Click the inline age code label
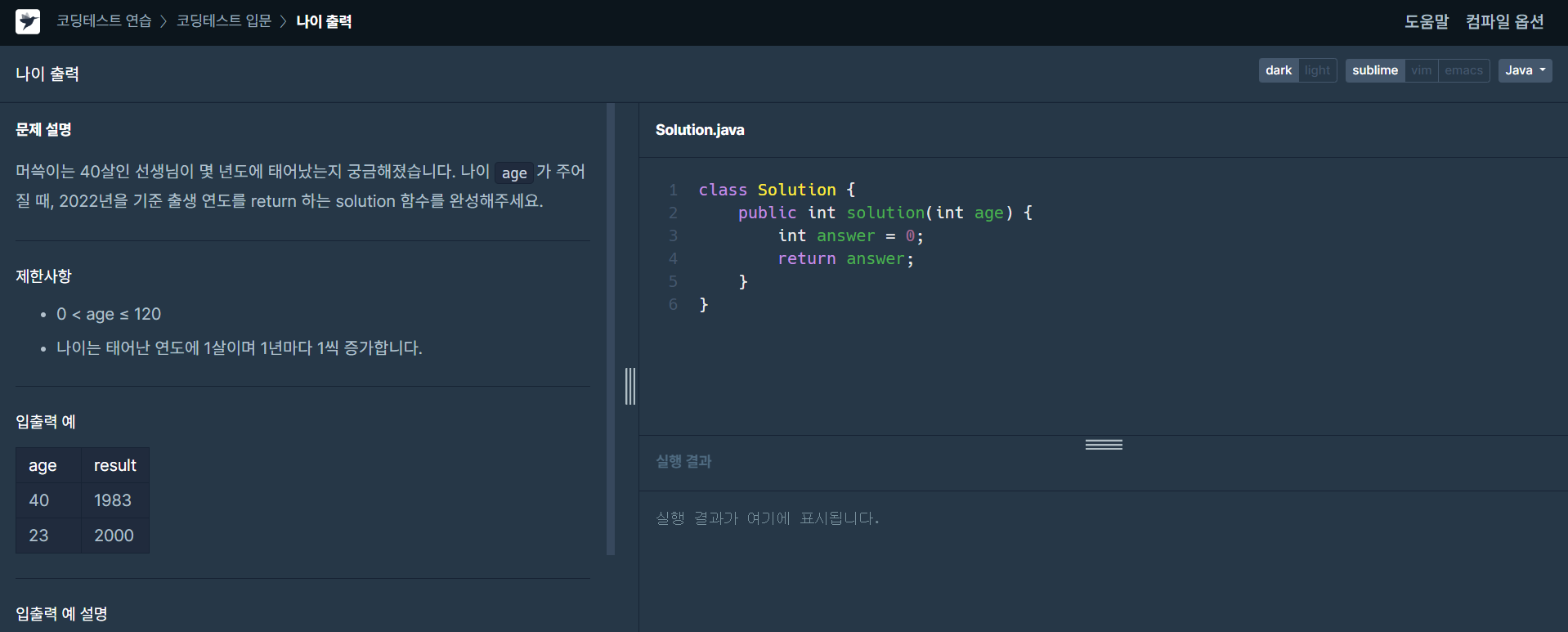The image size is (1568, 632). point(514,173)
